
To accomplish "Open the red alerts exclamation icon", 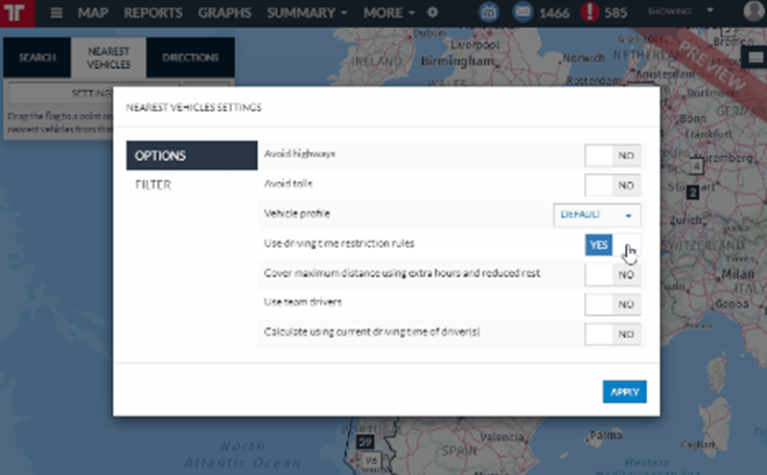I will 590,12.
